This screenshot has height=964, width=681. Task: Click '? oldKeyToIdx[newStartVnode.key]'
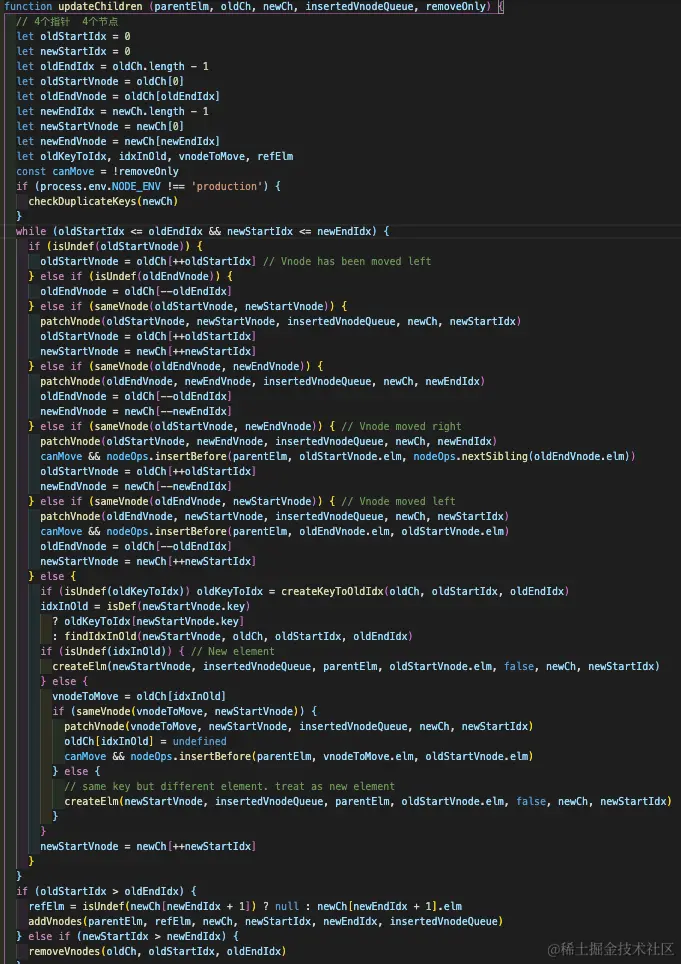(148, 622)
